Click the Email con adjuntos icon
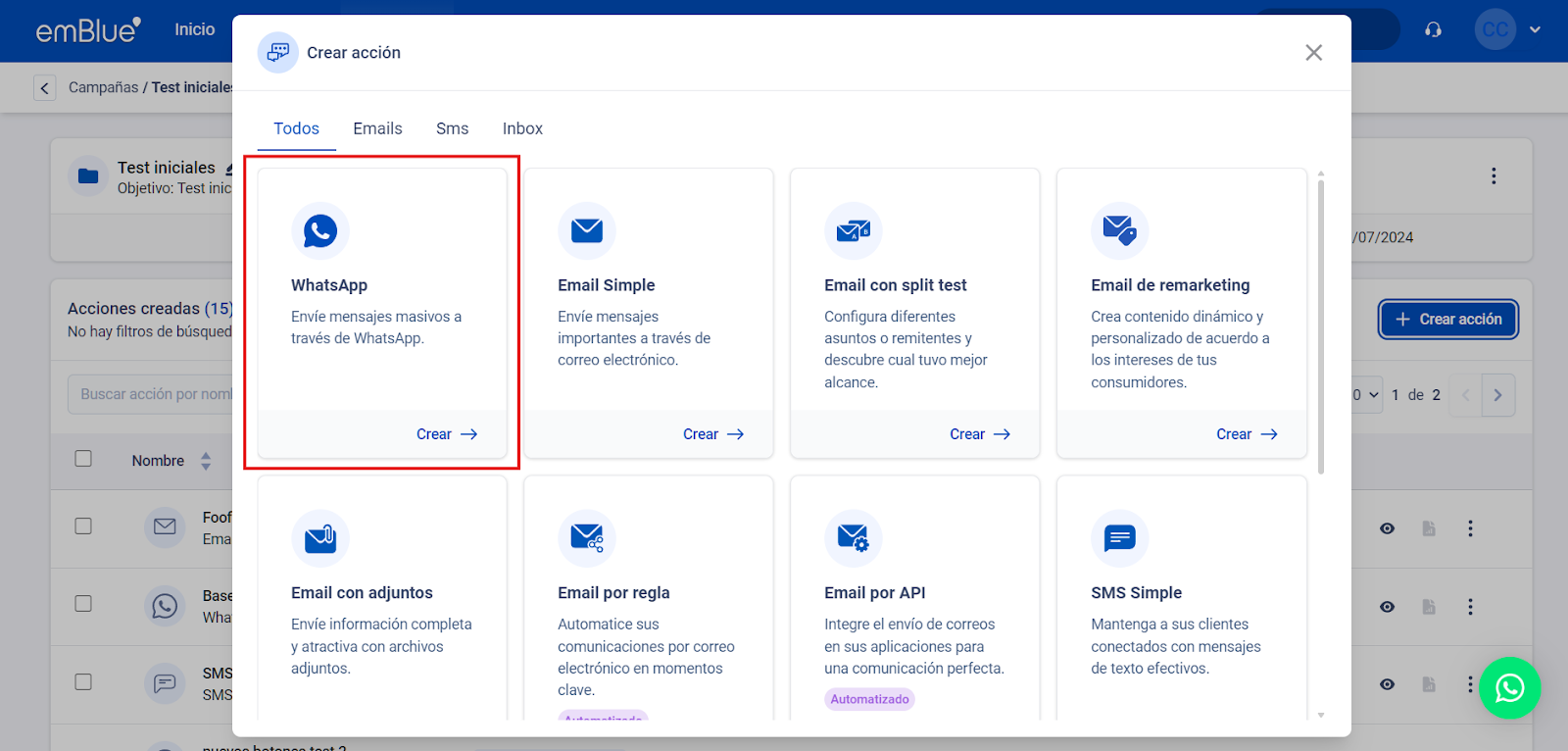 click(x=320, y=538)
